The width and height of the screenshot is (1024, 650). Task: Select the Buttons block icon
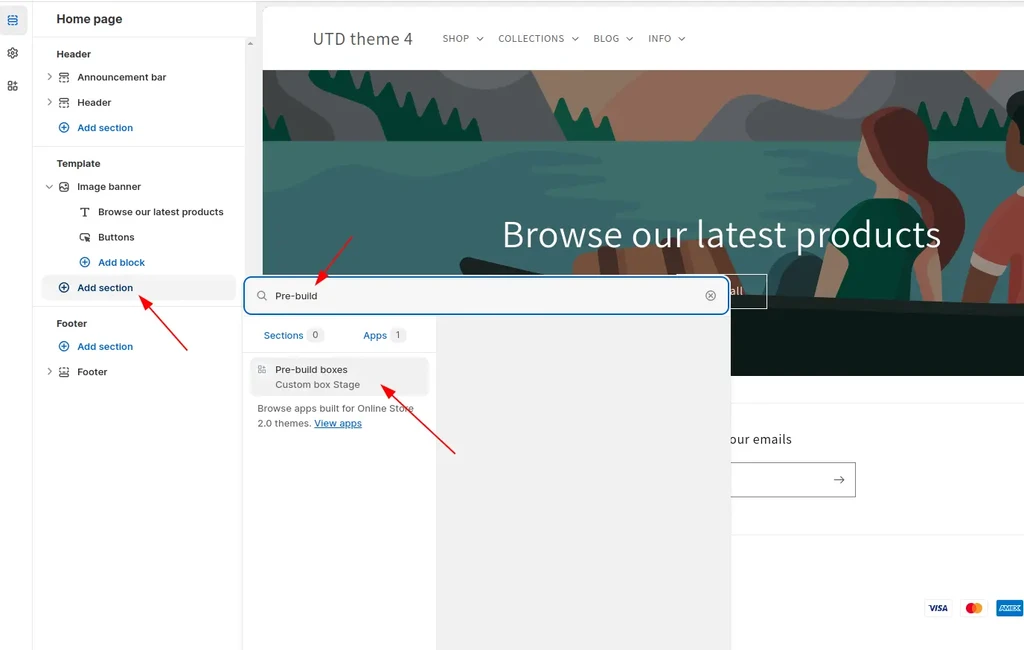click(85, 237)
